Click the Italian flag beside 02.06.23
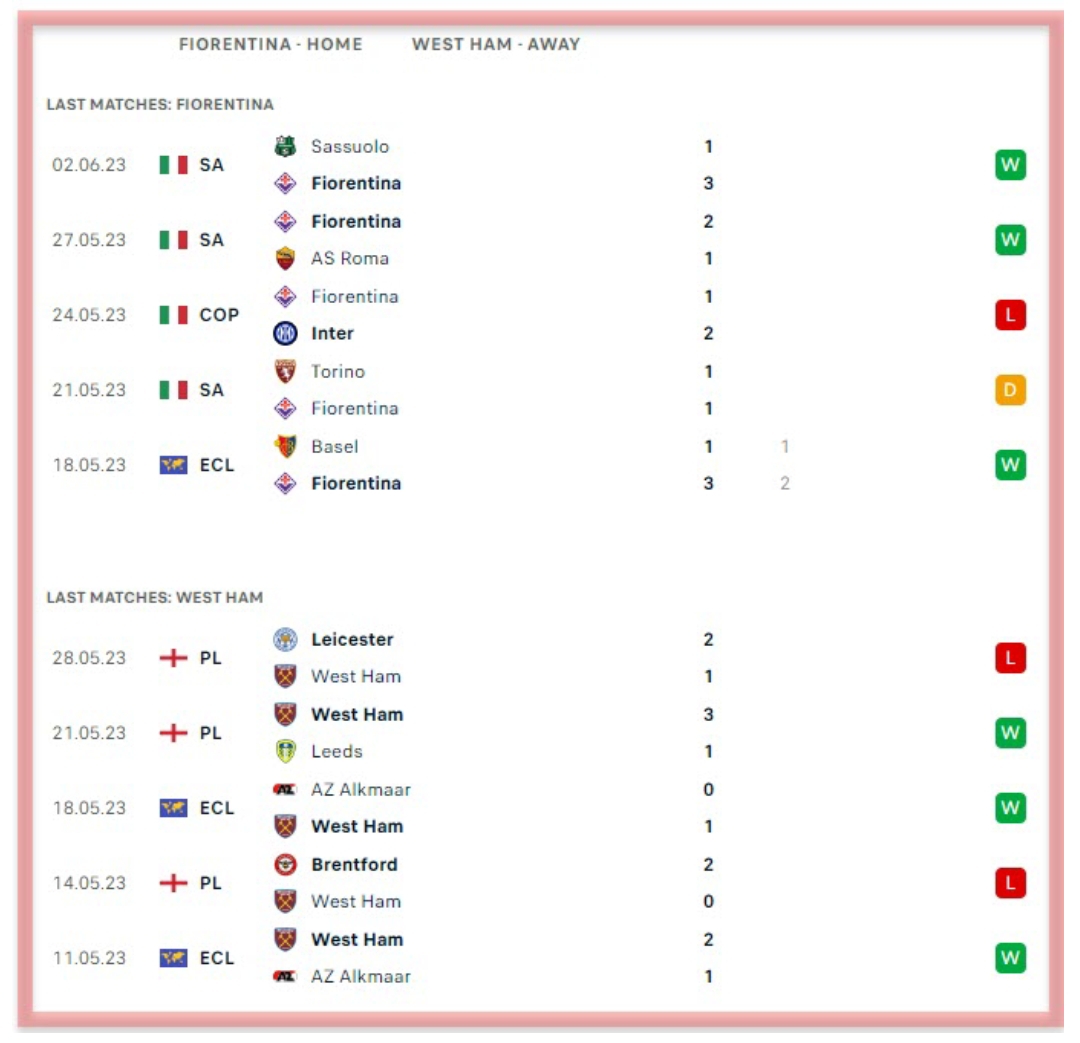Image resolution: width=1080 pixels, height=1043 pixels. click(x=173, y=165)
